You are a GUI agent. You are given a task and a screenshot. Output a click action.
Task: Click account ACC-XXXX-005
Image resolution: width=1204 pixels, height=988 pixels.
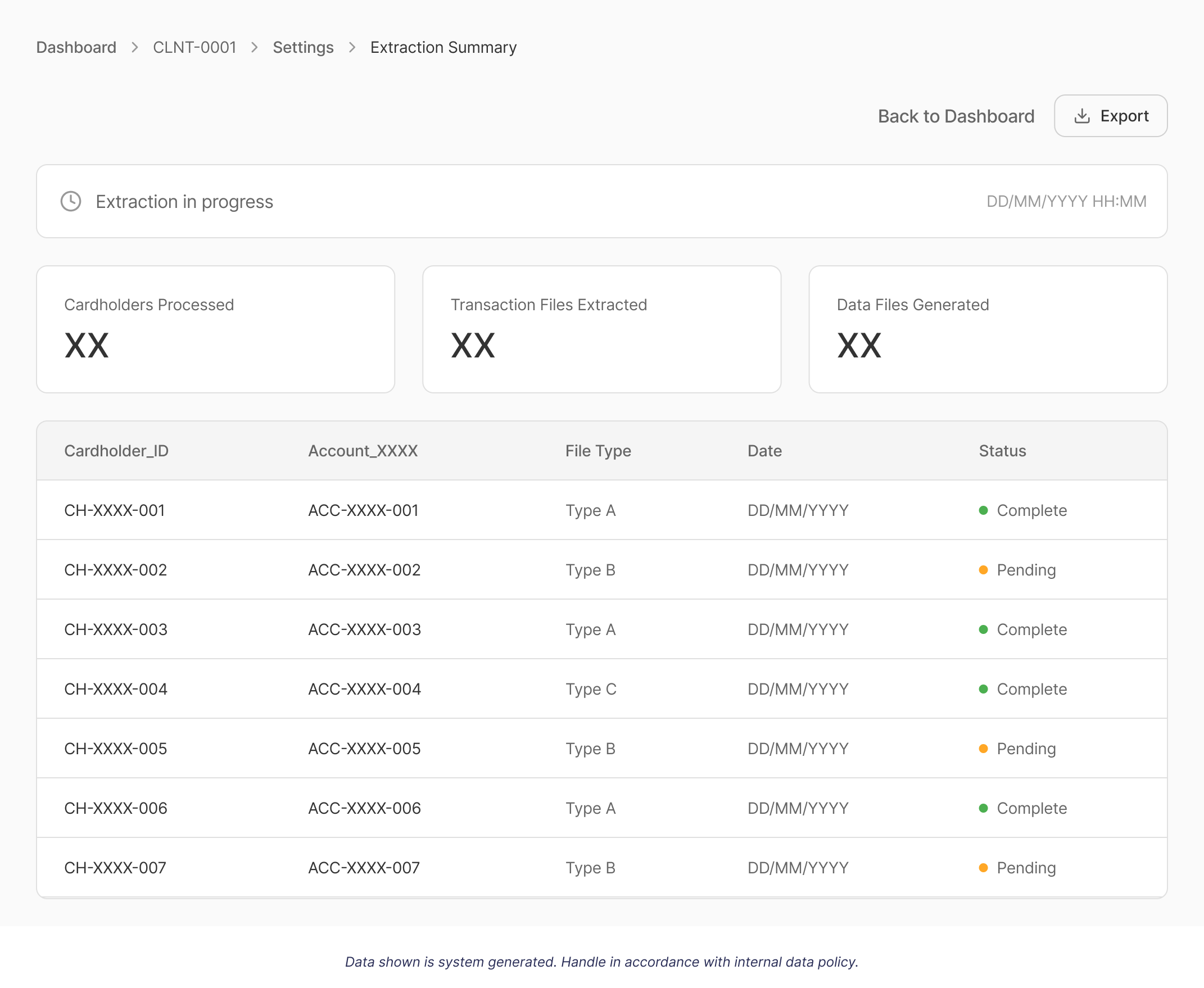(364, 749)
